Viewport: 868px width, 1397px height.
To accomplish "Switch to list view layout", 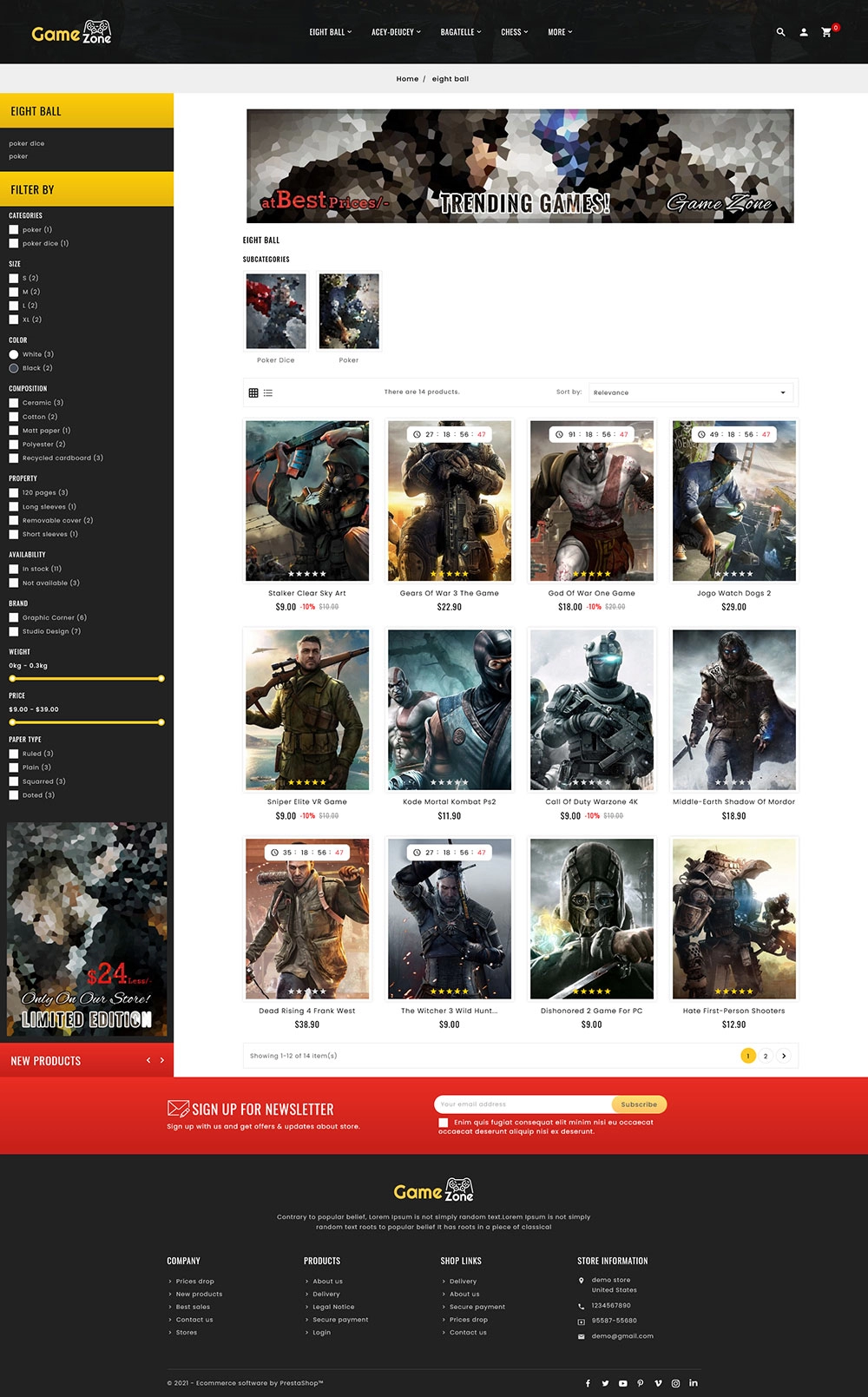I will tap(268, 392).
